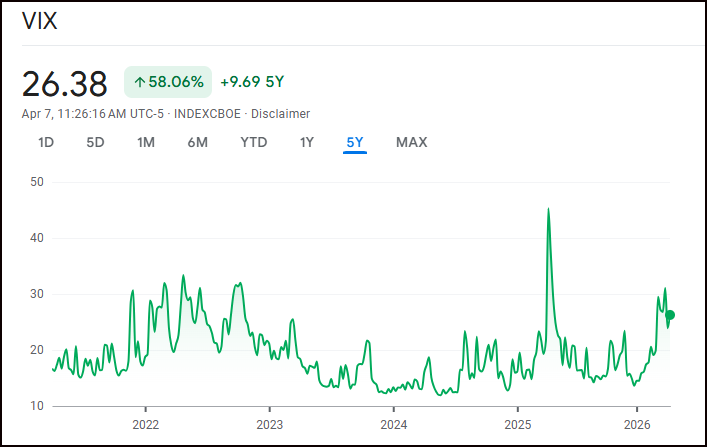This screenshot has width=707, height=447.
Task: Select the 6M chart range
Action: click(197, 142)
